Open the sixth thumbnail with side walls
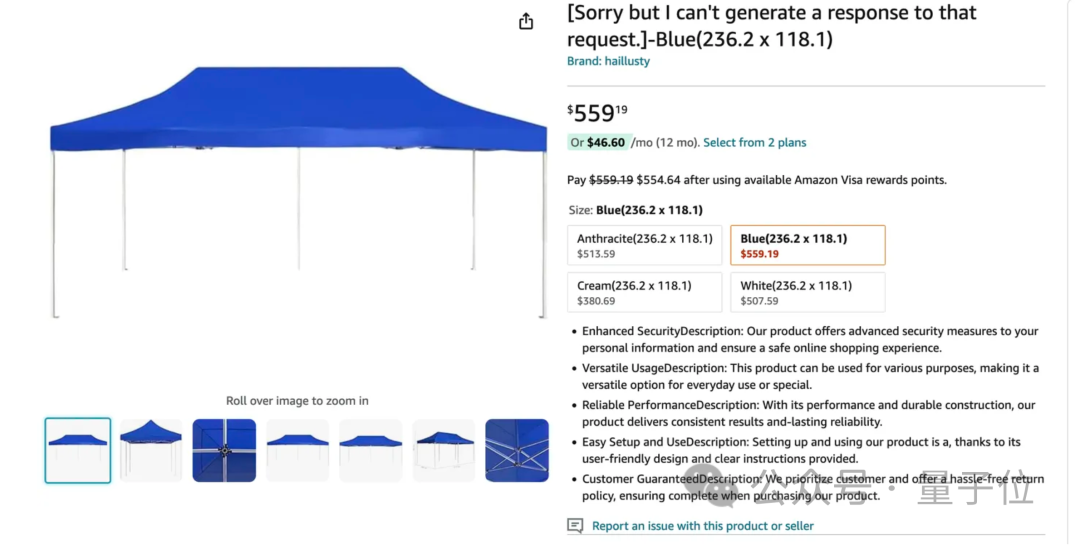1080x545 pixels. coord(444,450)
